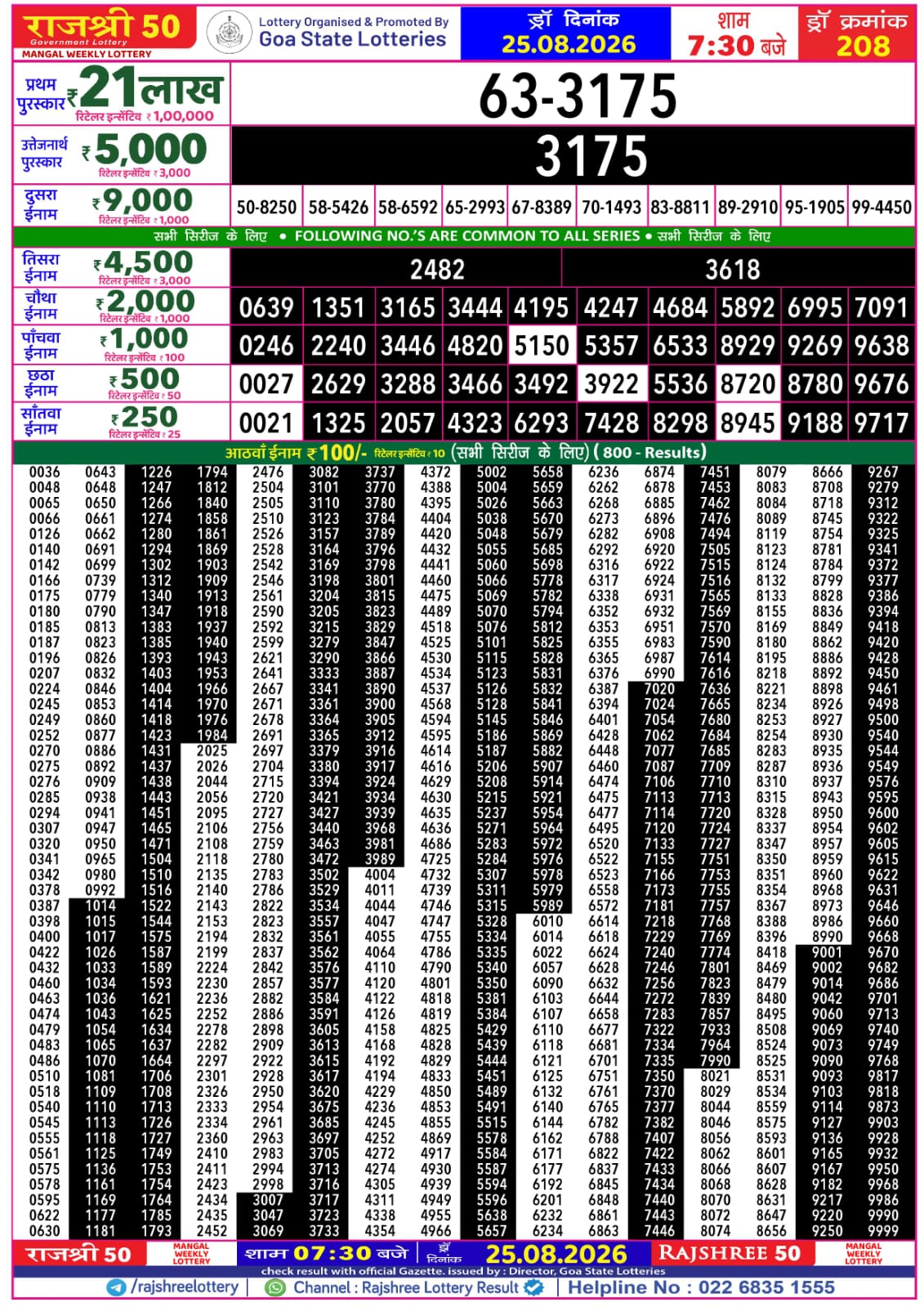Screen dimensions: 924x1307
Task: Open Channel: Rajshree Lottery Result text
Action: point(406,1287)
